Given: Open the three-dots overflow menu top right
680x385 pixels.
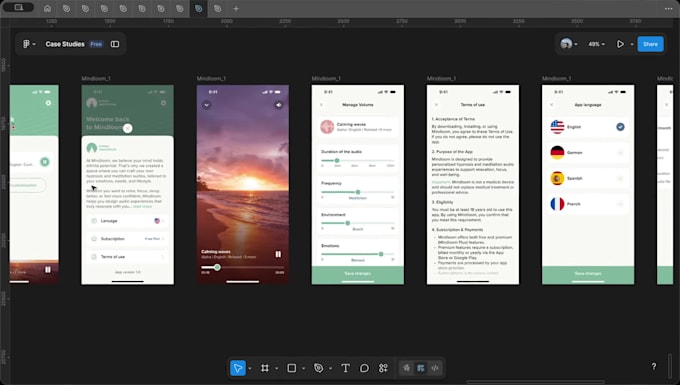Looking at the screenshot, I should pyautogui.click(x=668, y=8).
